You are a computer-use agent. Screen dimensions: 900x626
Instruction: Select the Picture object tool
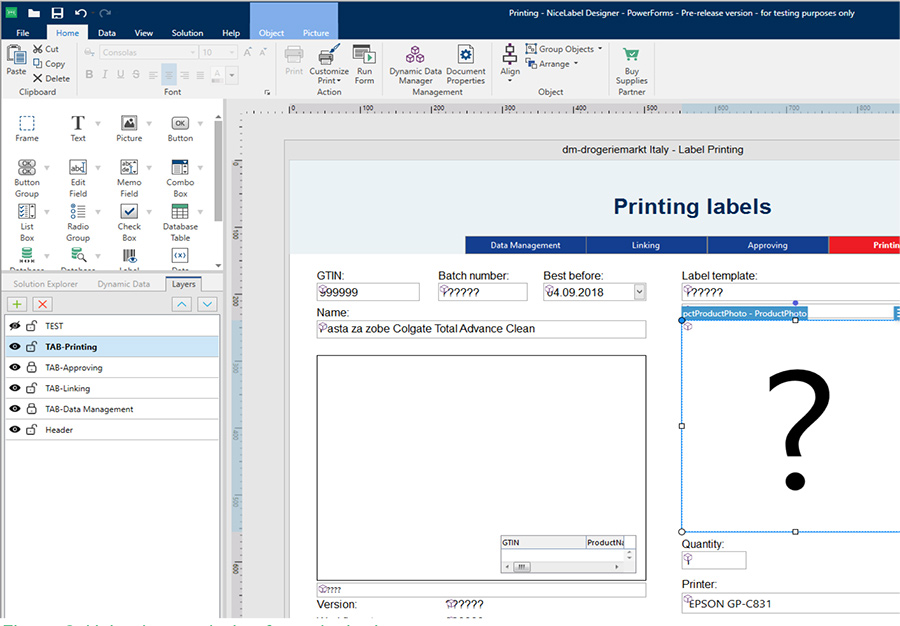click(x=129, y=129)
